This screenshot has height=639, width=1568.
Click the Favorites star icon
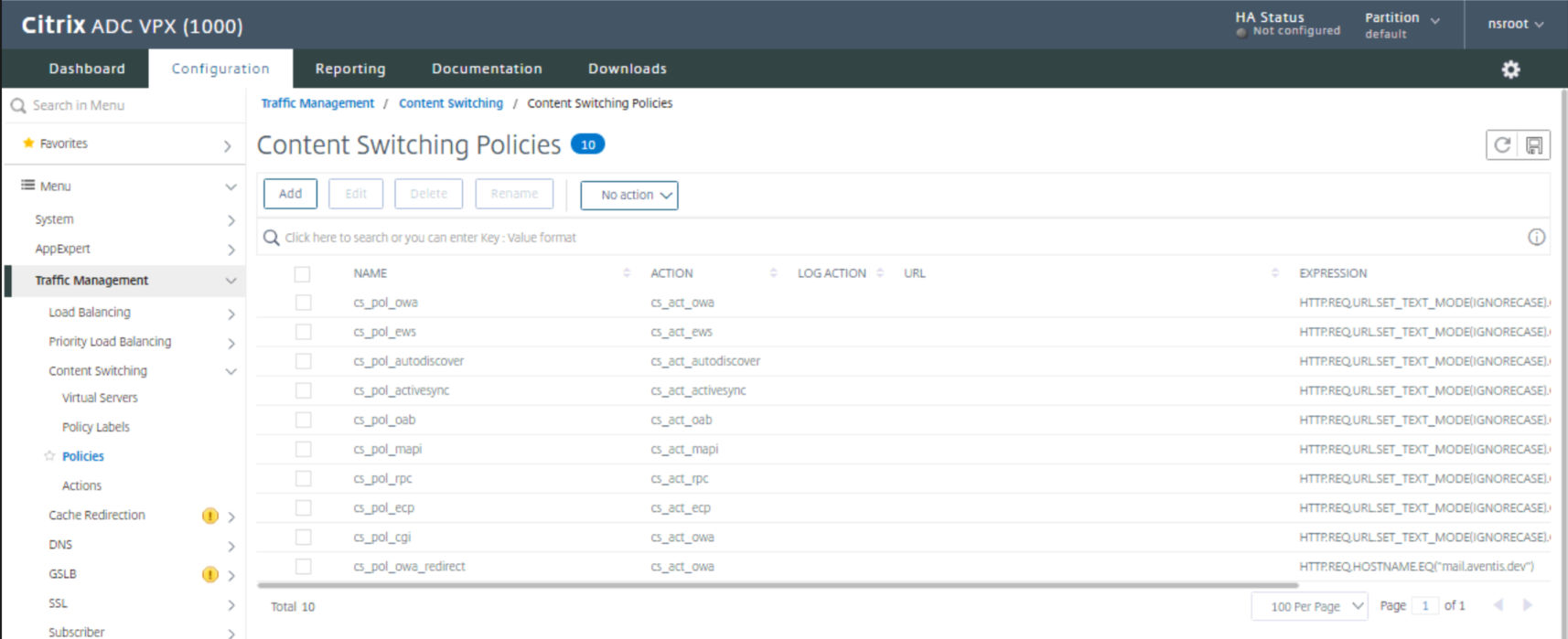(28, 144)
